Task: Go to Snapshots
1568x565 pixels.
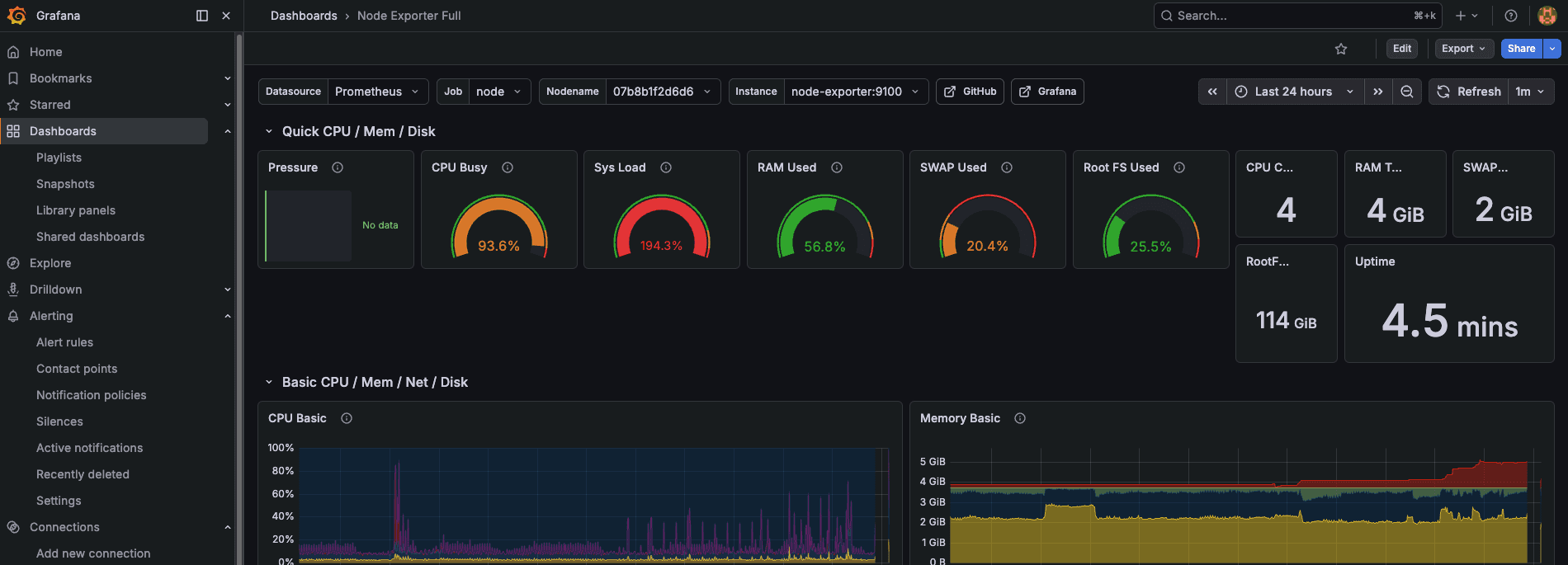Action: pos(65,184)
